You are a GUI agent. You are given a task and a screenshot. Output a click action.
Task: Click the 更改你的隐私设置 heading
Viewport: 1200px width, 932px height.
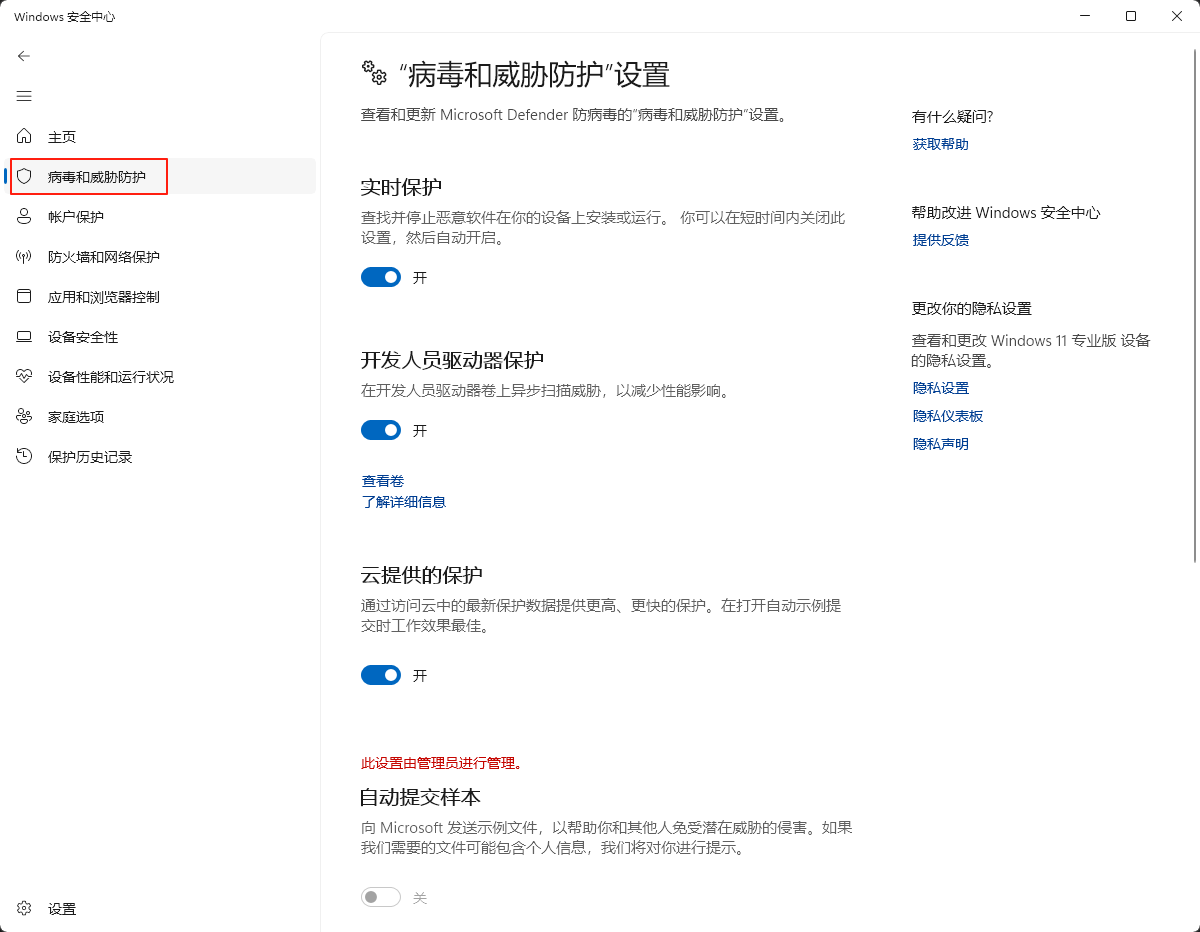click(972, 309)
